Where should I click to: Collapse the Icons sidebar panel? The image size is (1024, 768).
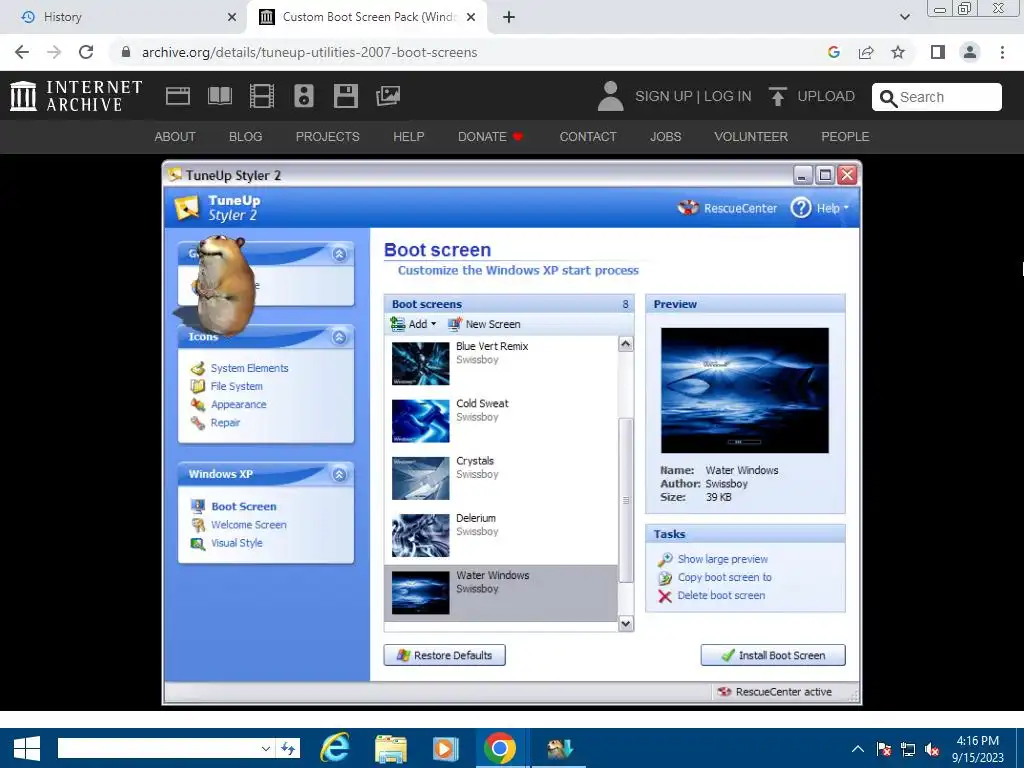tap(340, 337)
